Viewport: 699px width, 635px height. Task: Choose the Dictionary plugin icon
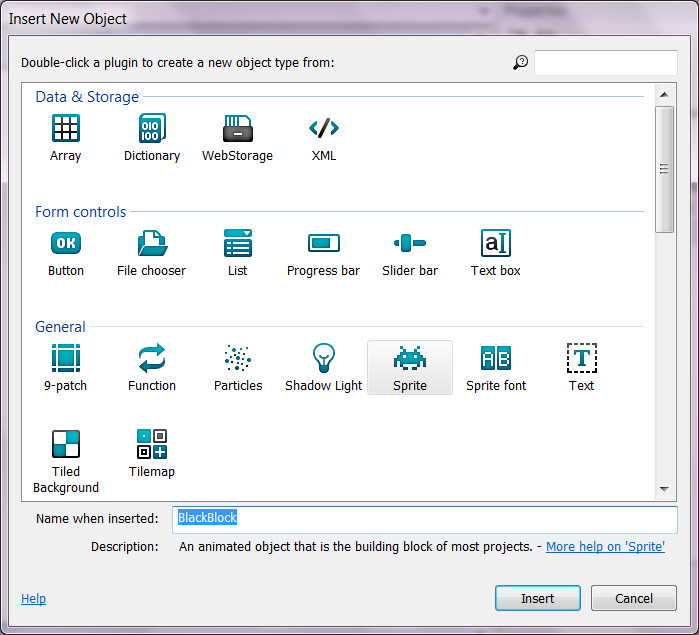tap(152, 129)
